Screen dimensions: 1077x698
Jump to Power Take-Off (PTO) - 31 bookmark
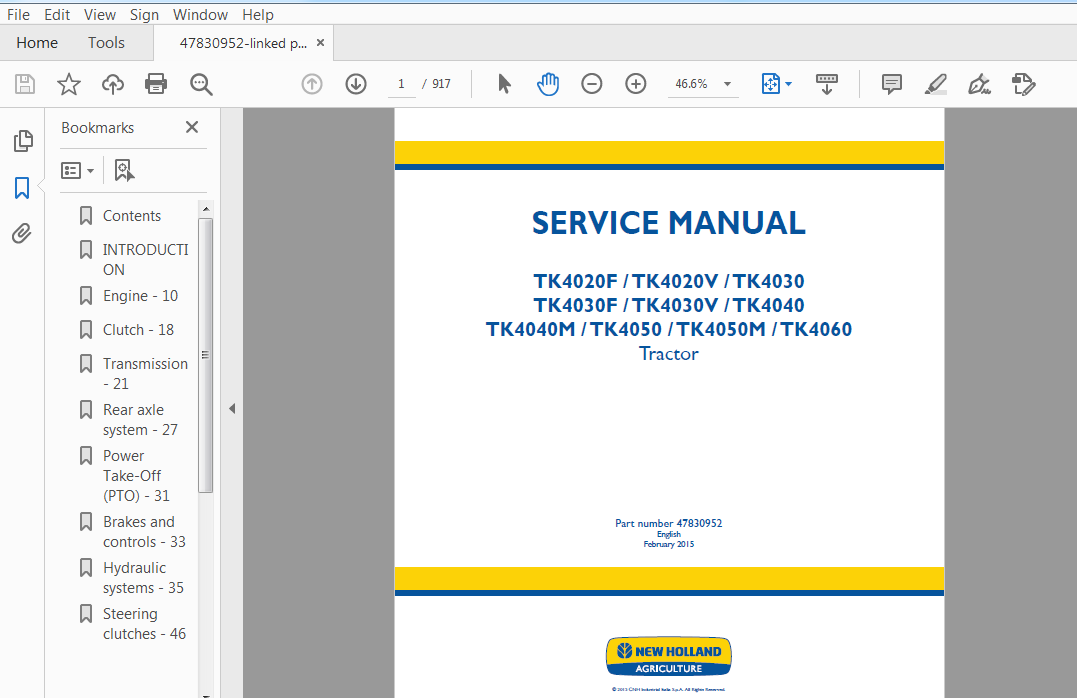(136, 475)
